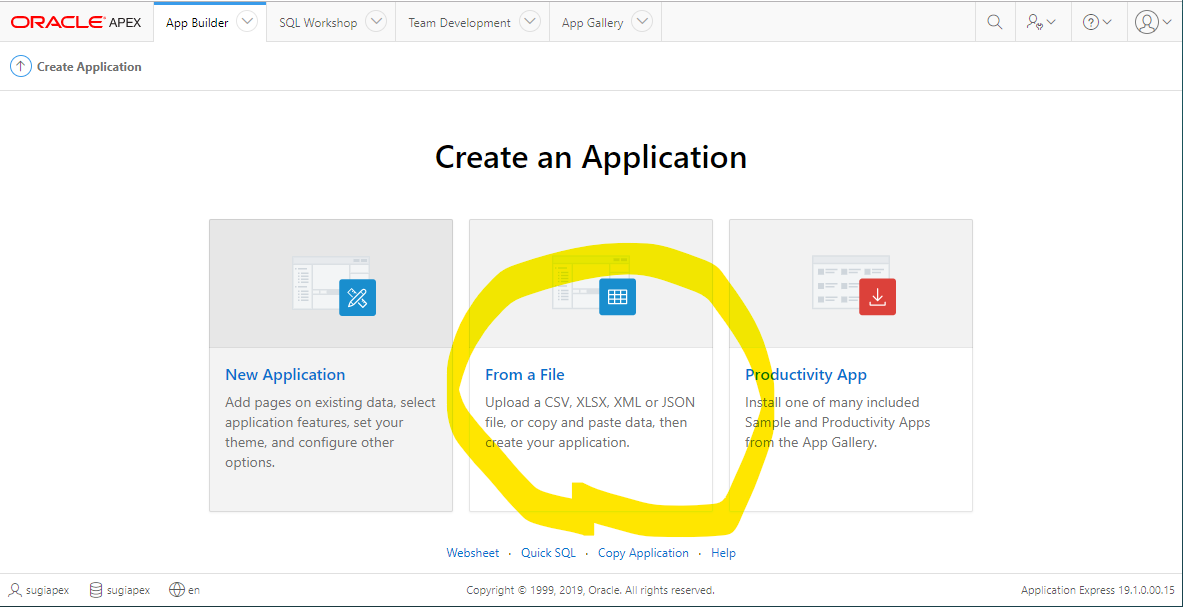Click the Application Express 19.1.0.00.15 version text
Image resolution: width=1183 pixels, height=607 pixels.
pyautogui.click(x=1098, y=590)
